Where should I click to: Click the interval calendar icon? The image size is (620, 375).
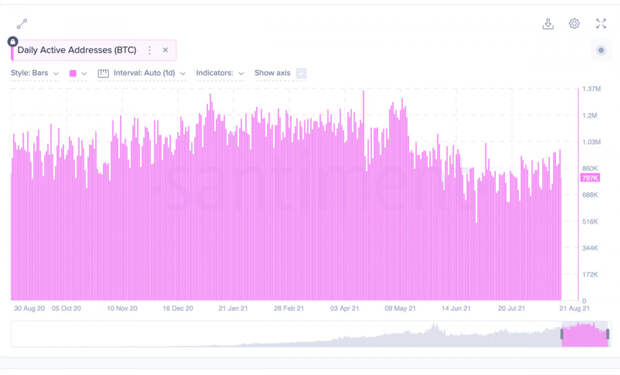click(103, 73)
